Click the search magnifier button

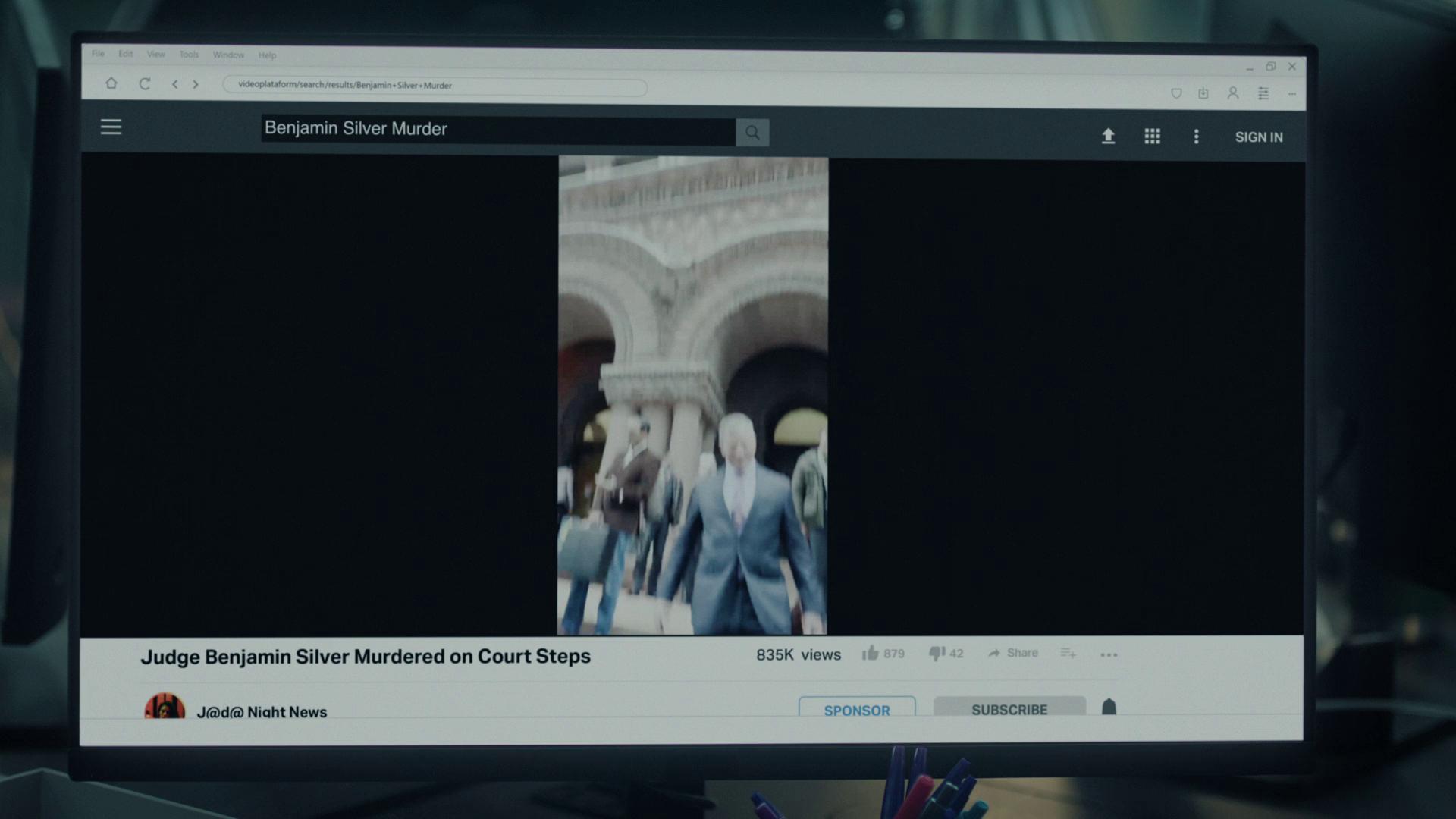(752, 133)
